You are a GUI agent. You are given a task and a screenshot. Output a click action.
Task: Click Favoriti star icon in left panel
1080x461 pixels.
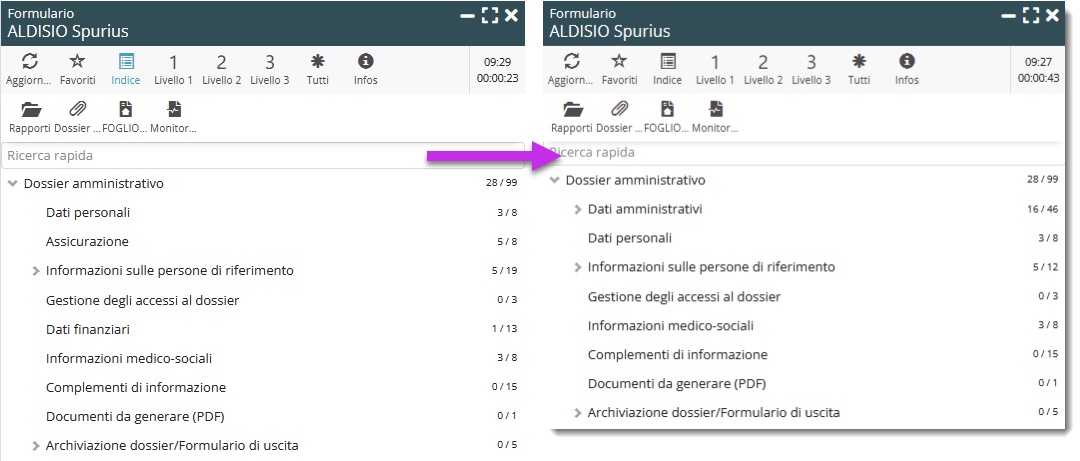click(77, 62)
